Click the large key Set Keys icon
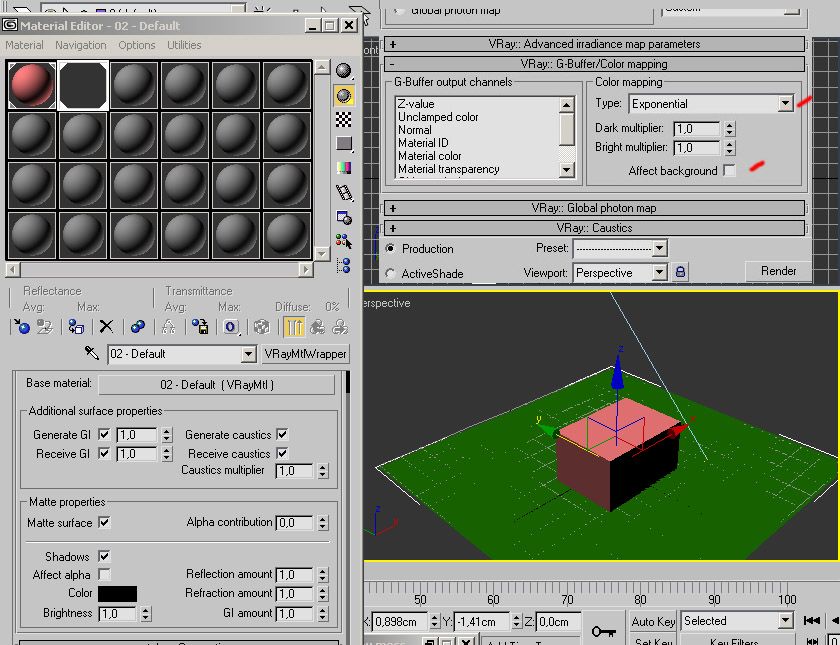 point(604,631)
